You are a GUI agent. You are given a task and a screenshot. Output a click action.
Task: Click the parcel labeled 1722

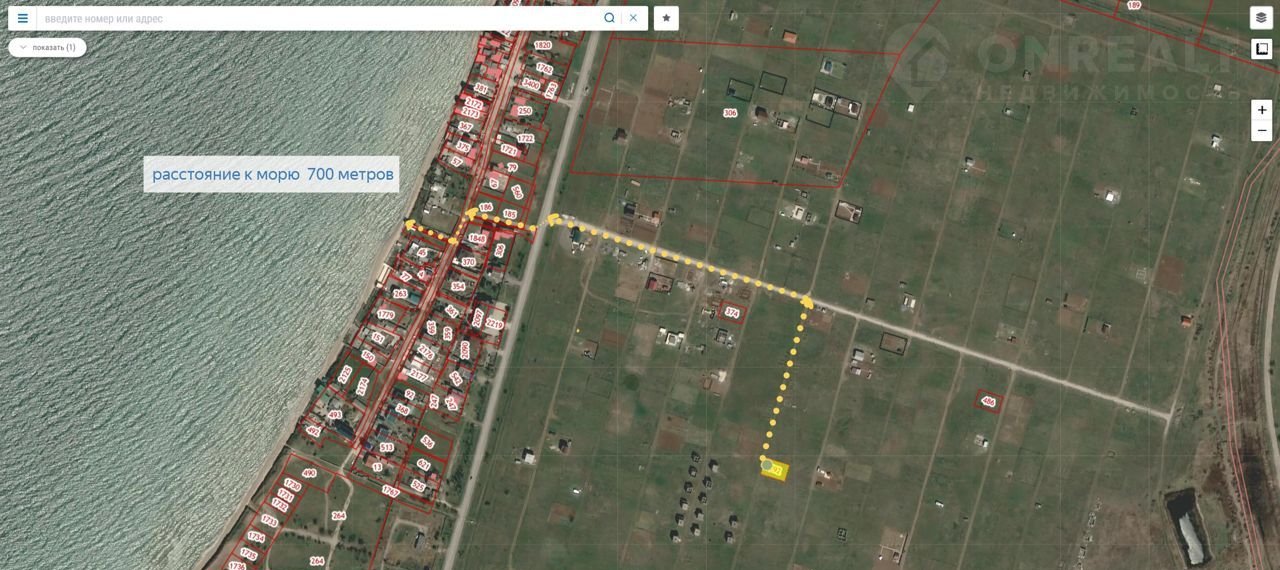tap(525, 138)
